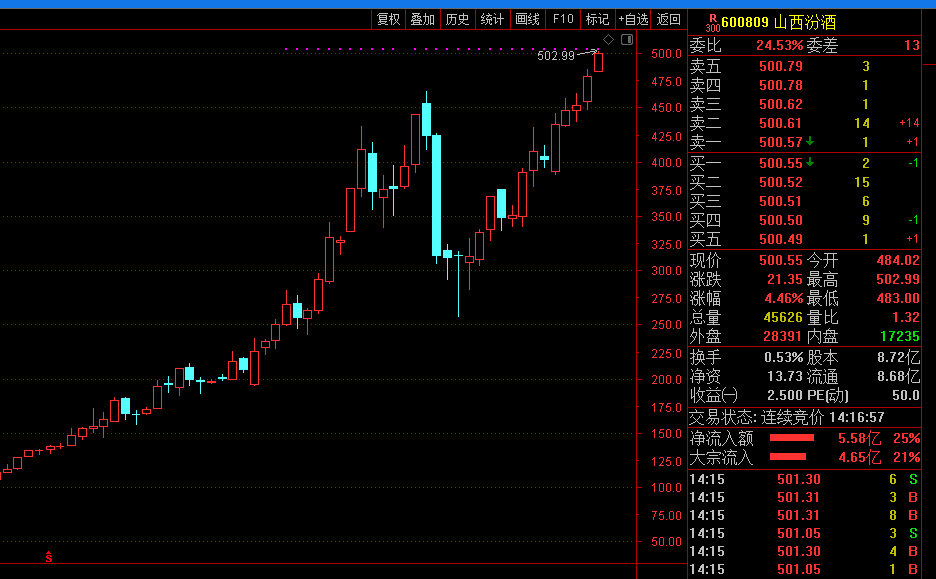Screen dimensions: 936x579
Task: Open F10 company information
Action: [x=563, y=19]
